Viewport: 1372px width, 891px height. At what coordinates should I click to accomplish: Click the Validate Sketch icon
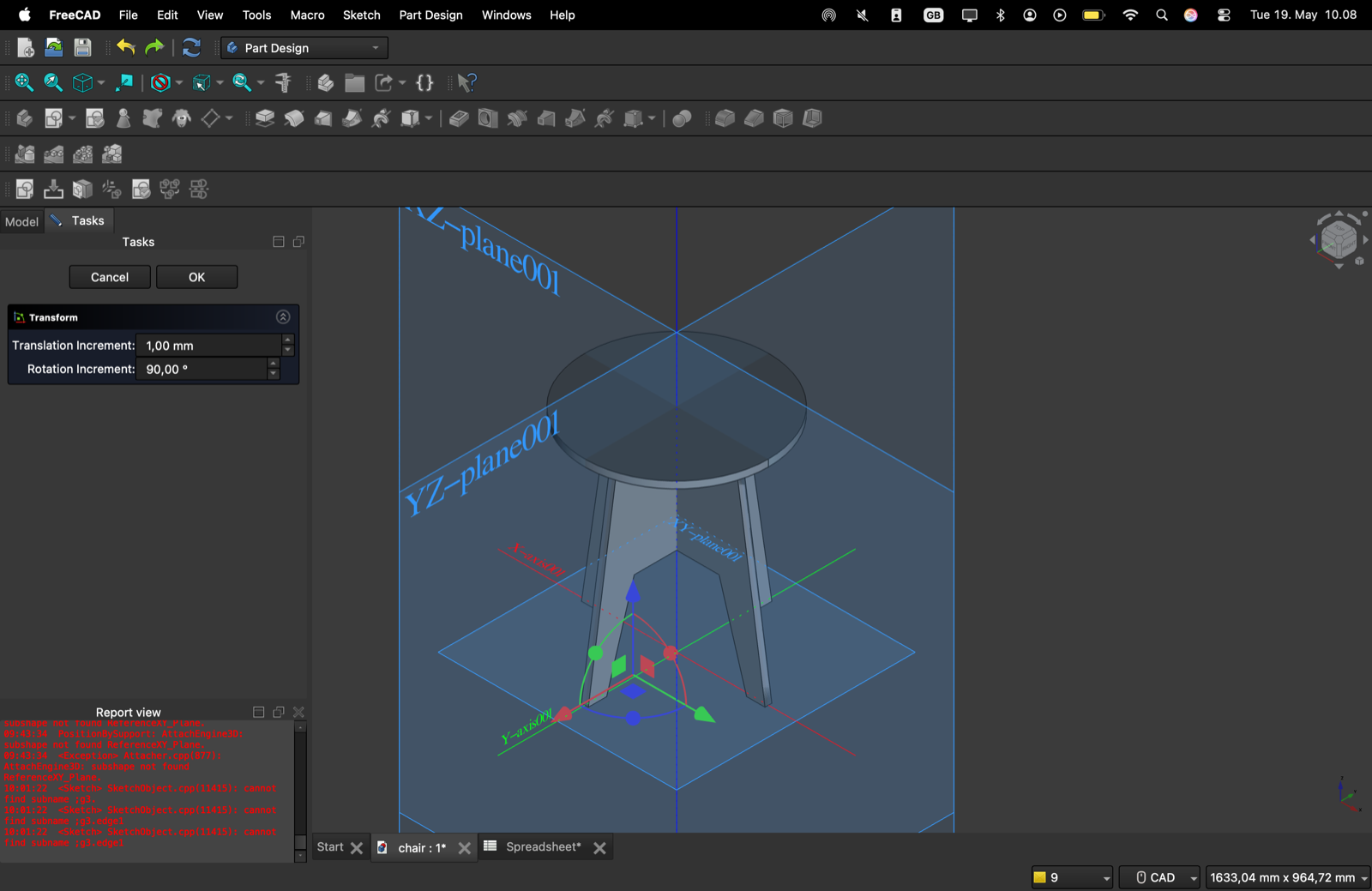[x=141, y=189]
